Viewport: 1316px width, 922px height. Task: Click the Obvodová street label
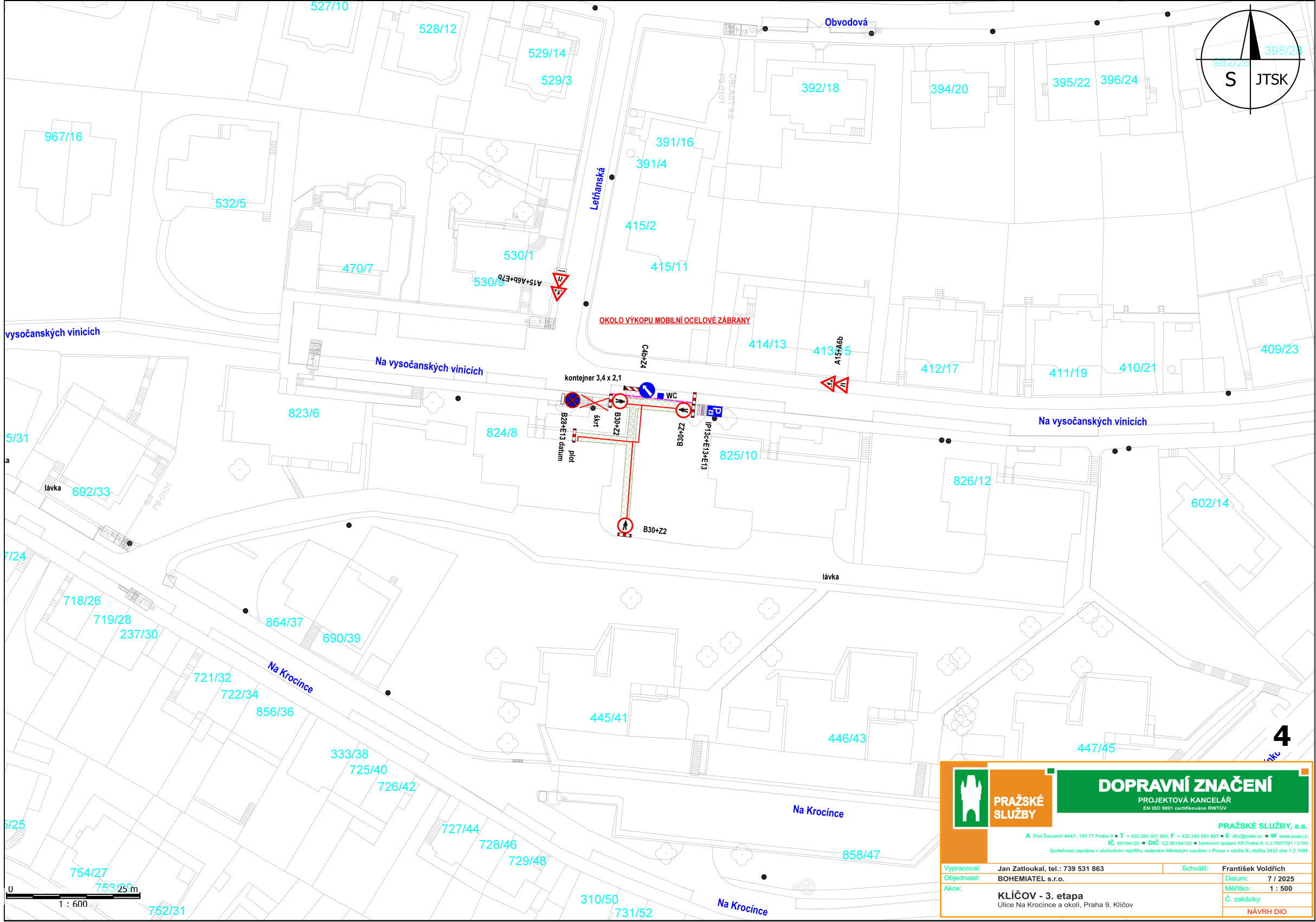[846, 22]
